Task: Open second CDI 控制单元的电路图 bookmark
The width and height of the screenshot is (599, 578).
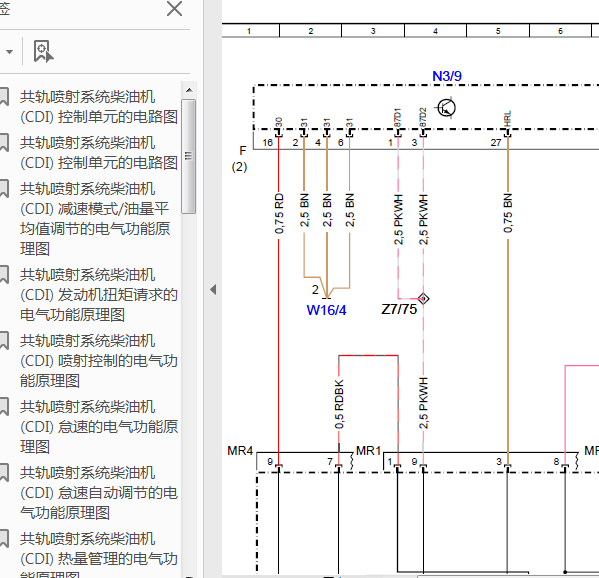Action: tap(99, 153)
